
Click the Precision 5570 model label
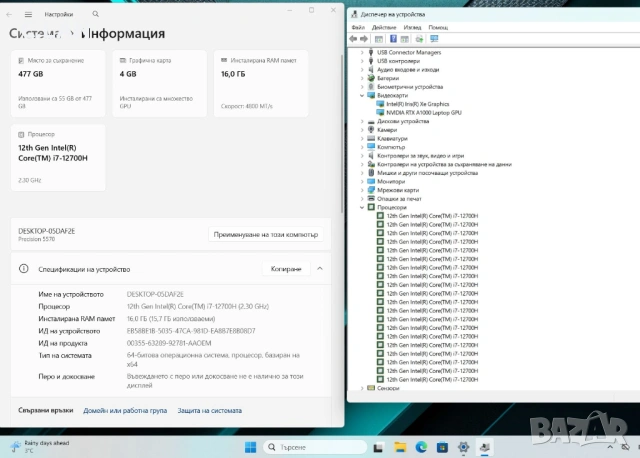coord(36,239)
